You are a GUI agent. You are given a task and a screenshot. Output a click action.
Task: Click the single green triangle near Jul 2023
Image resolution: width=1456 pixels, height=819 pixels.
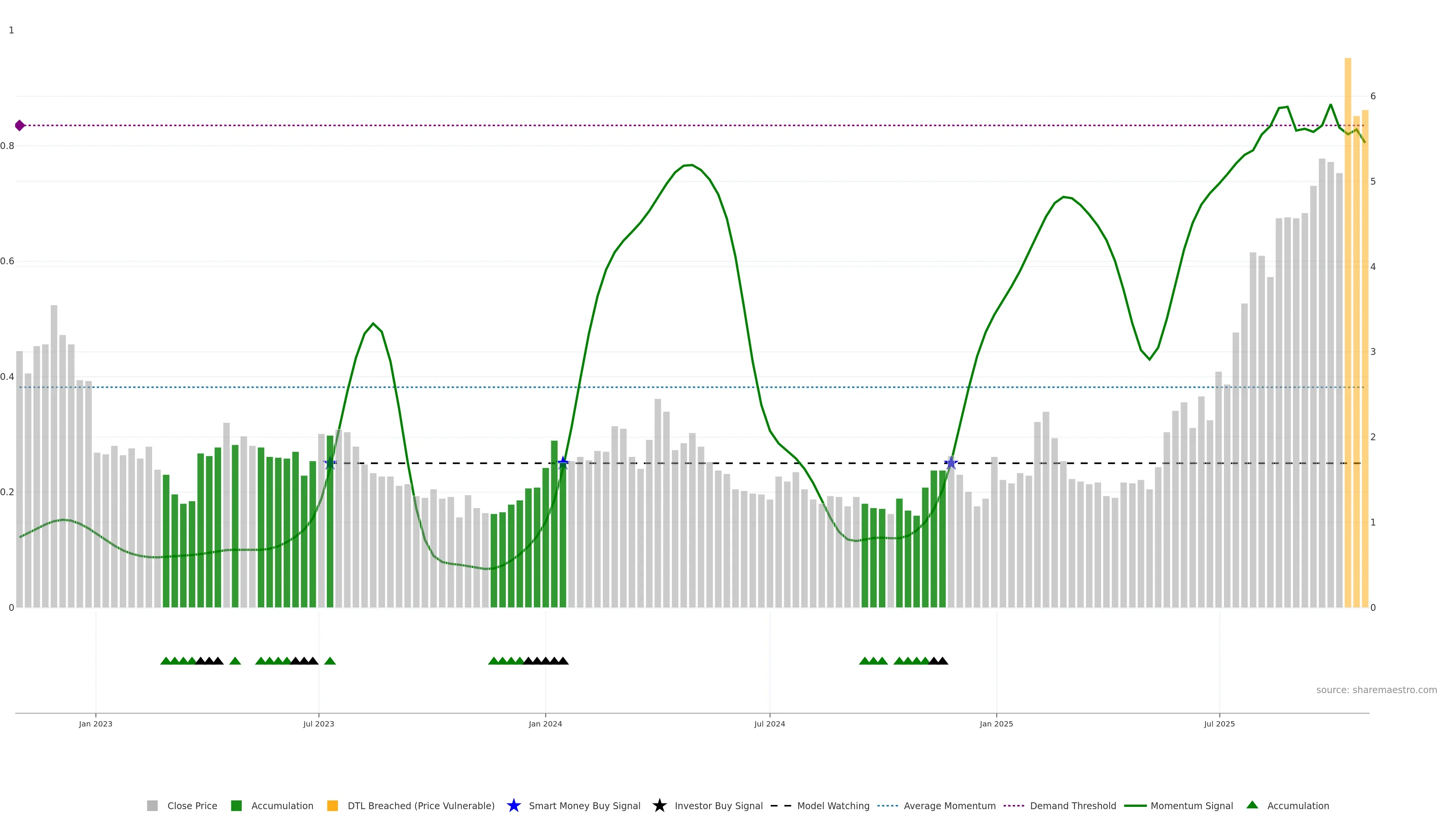[x=330, y=661]
